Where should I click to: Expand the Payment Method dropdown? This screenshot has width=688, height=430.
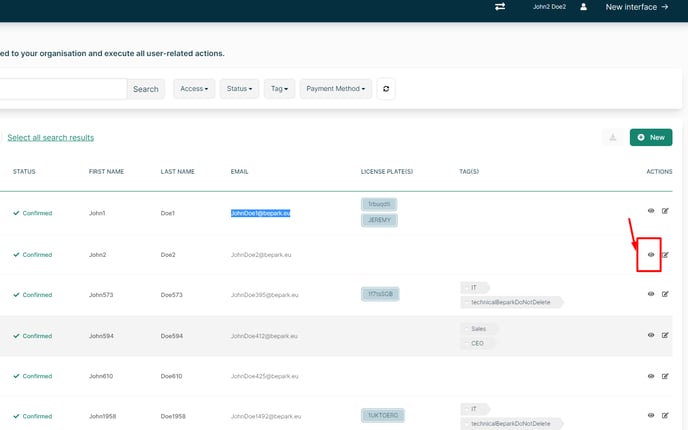tap(335, 89)
